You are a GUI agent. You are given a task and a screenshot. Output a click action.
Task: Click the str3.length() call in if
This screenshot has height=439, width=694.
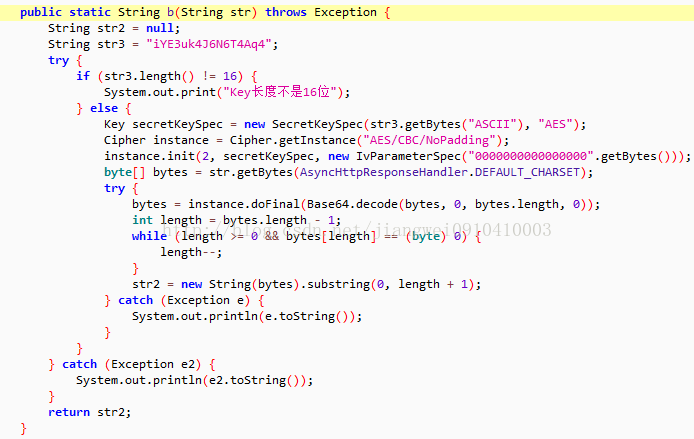(149, 76)
